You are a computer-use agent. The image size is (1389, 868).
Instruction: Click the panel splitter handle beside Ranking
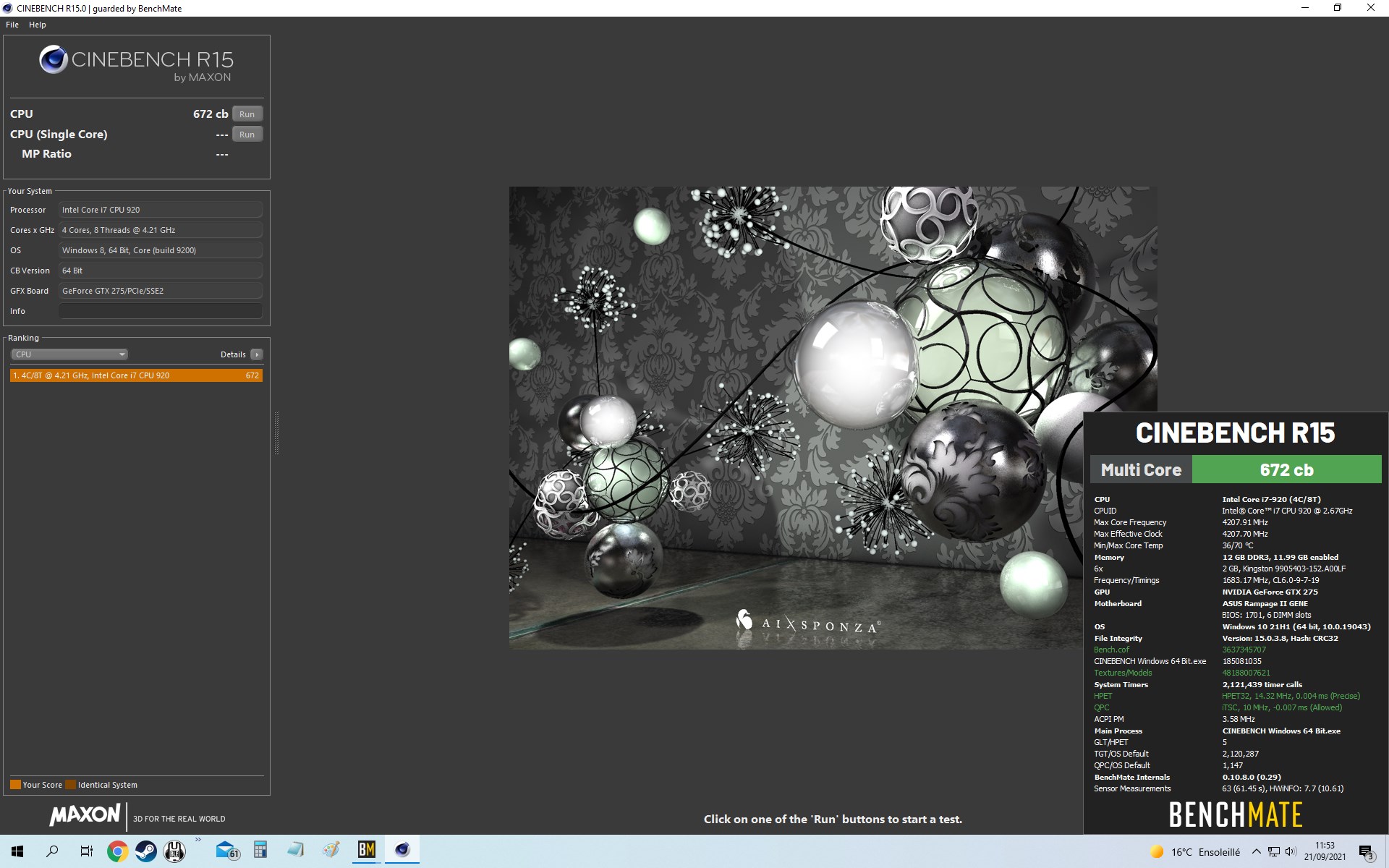(x=276, y=433)
